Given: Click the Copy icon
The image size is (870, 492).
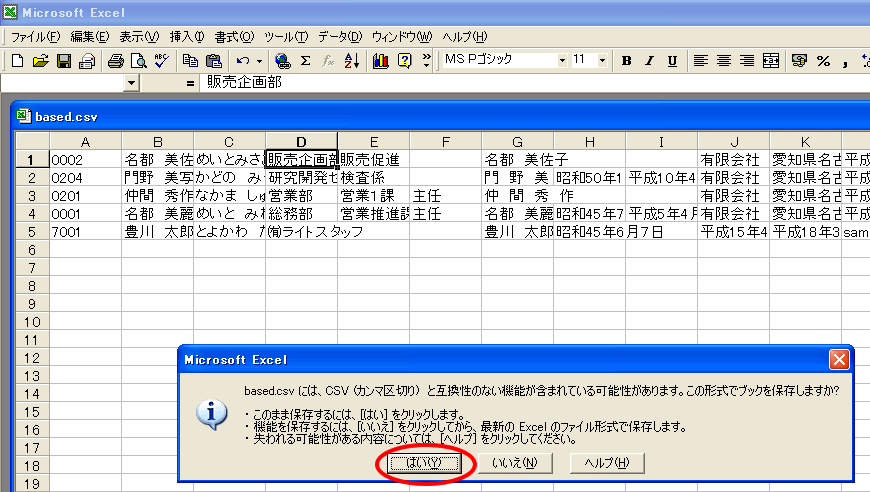Looking at the screenshot, I should click(x=190, y=61).
